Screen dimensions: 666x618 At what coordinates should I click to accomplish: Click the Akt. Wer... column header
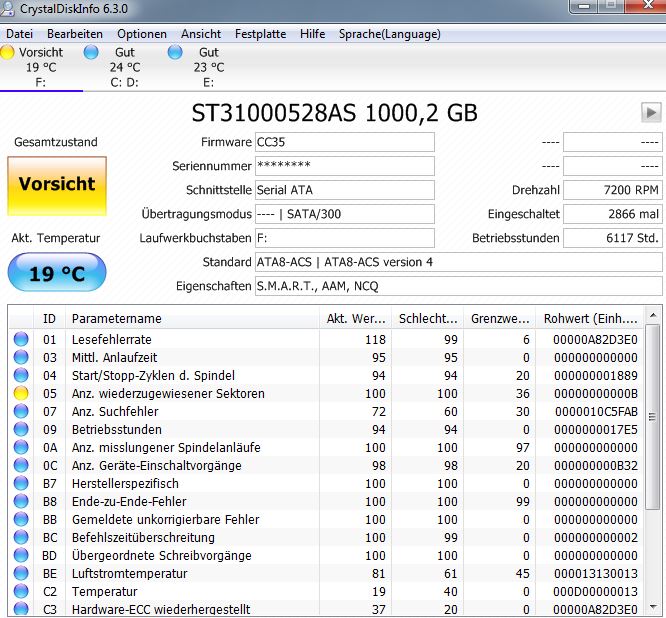coord(355,319)
